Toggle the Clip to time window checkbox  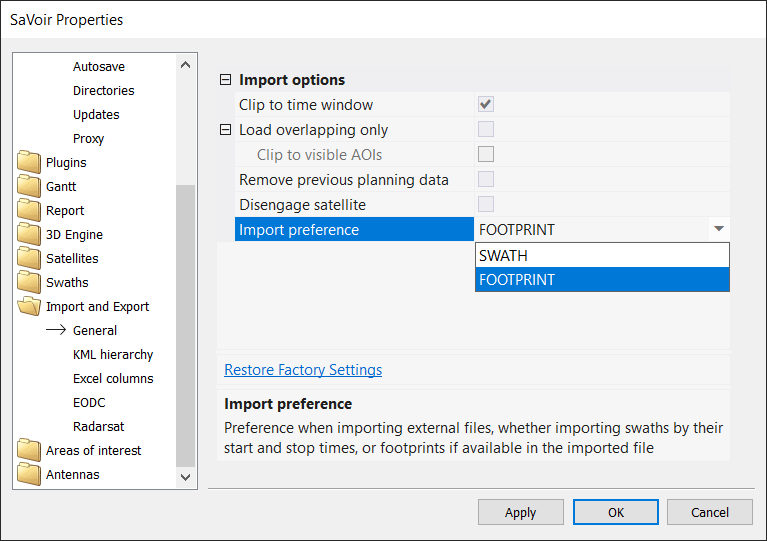pyautogui.click(x=486, y=104)
